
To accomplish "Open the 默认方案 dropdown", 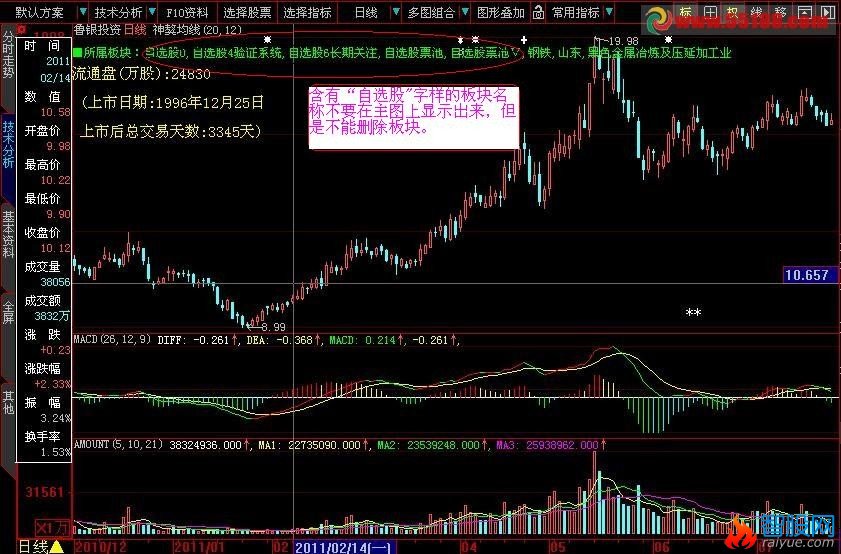I will point(46,13).
